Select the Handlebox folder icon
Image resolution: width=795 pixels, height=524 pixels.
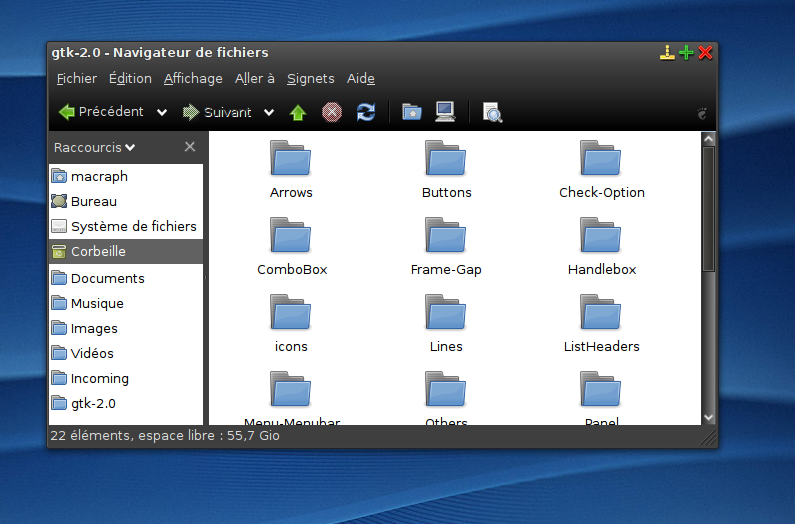pos(601,235)
